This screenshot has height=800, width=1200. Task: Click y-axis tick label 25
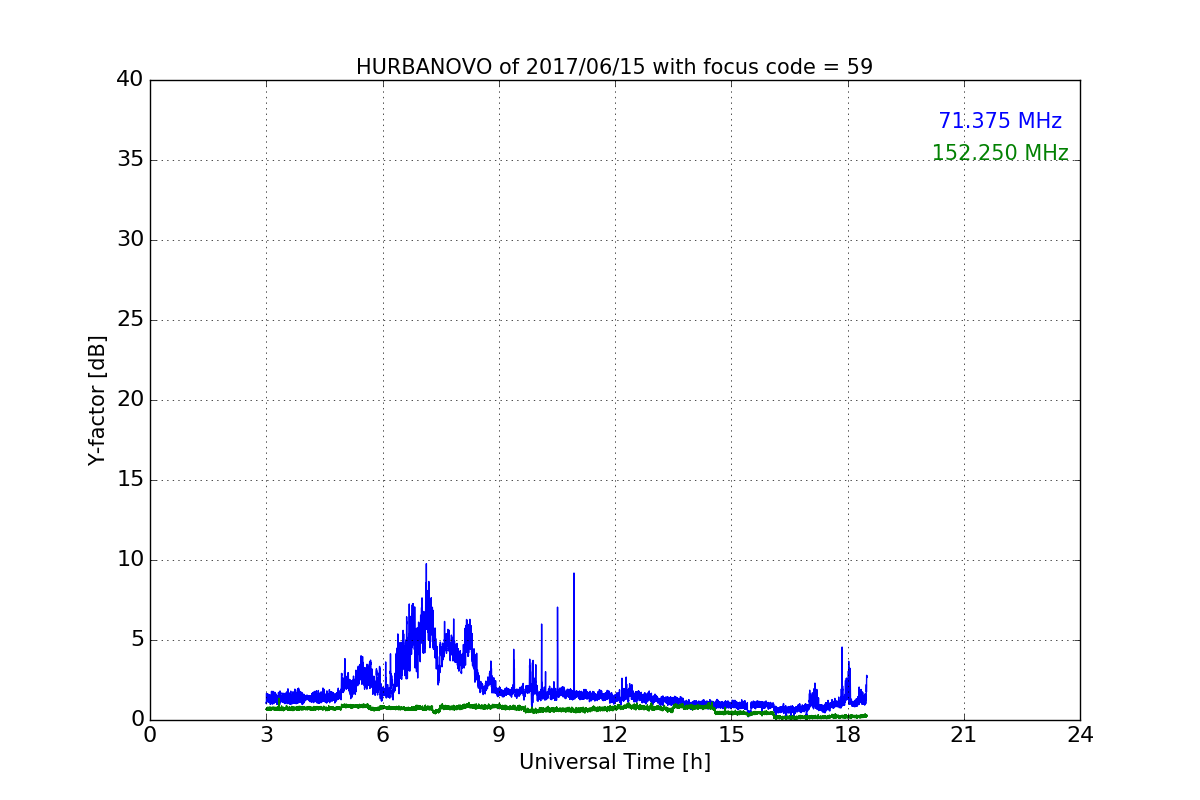[130, 320]
